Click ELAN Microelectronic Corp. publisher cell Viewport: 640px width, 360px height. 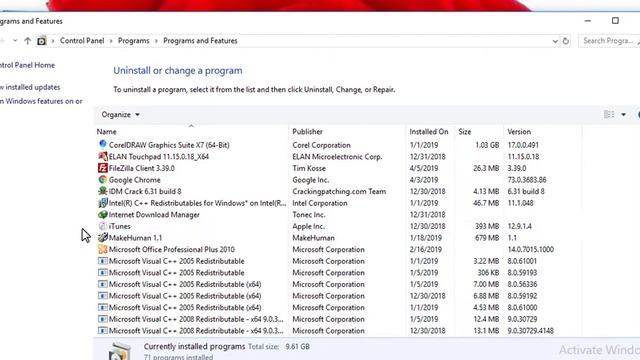point(337,156)
